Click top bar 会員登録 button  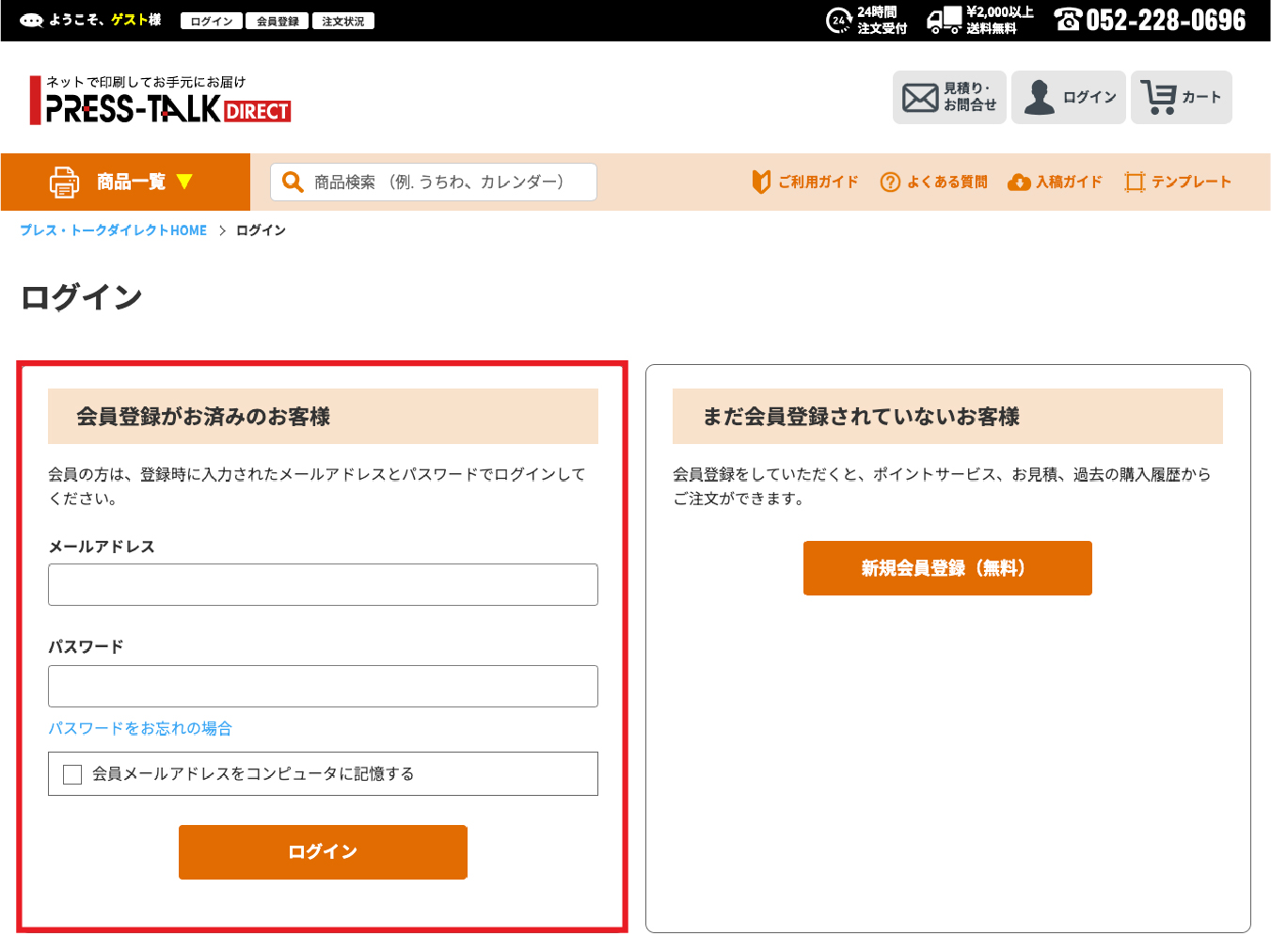click(x=278, y=21)
